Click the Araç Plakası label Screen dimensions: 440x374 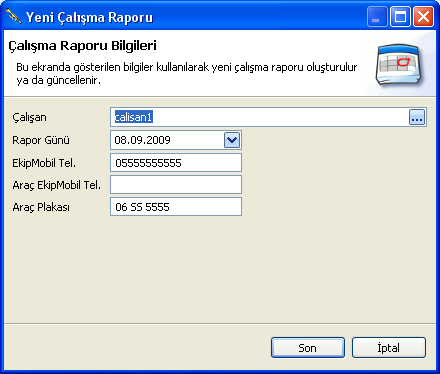(41, 207)
